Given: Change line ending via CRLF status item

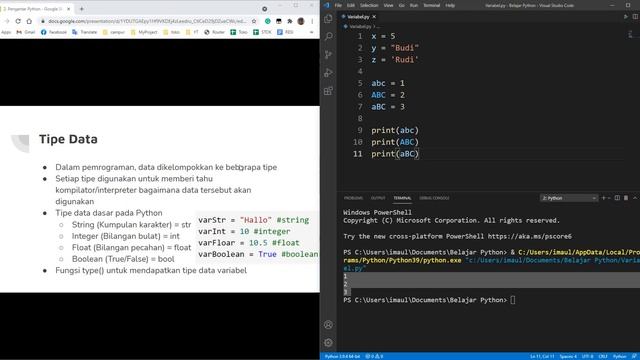Looking at the screenshot, I should 603,356.
